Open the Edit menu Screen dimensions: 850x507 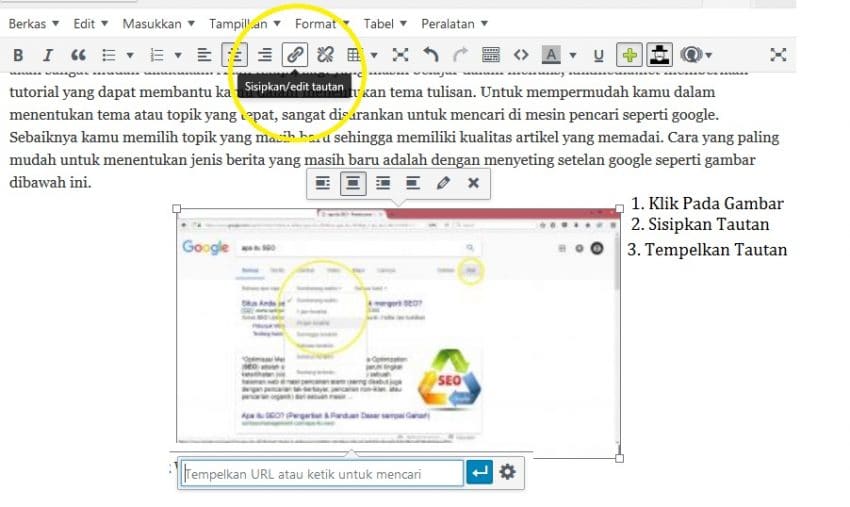[91, 24]
